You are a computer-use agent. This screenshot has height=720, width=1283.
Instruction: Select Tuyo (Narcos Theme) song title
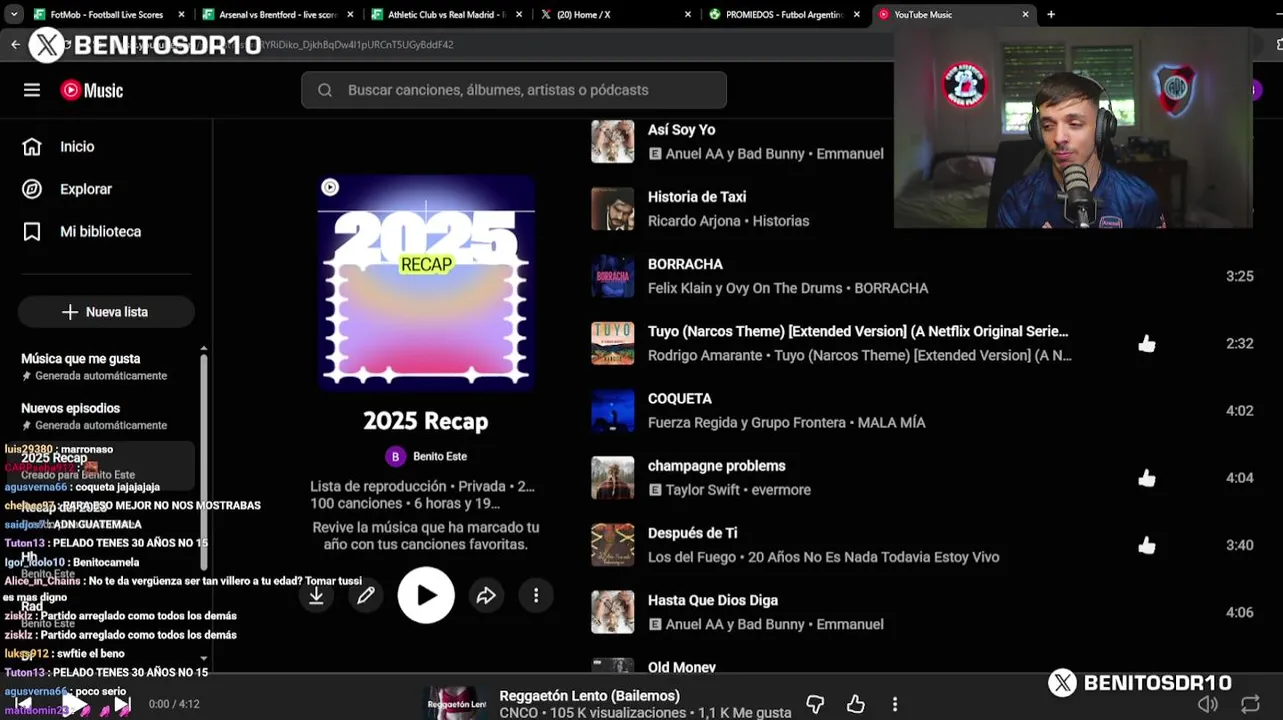point(858,331)
